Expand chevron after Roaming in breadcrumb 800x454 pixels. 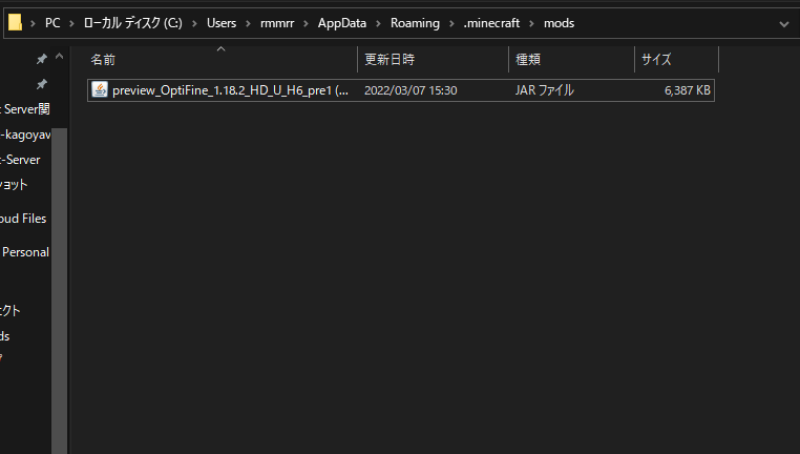pyautogui.click(x=452, y=23)
